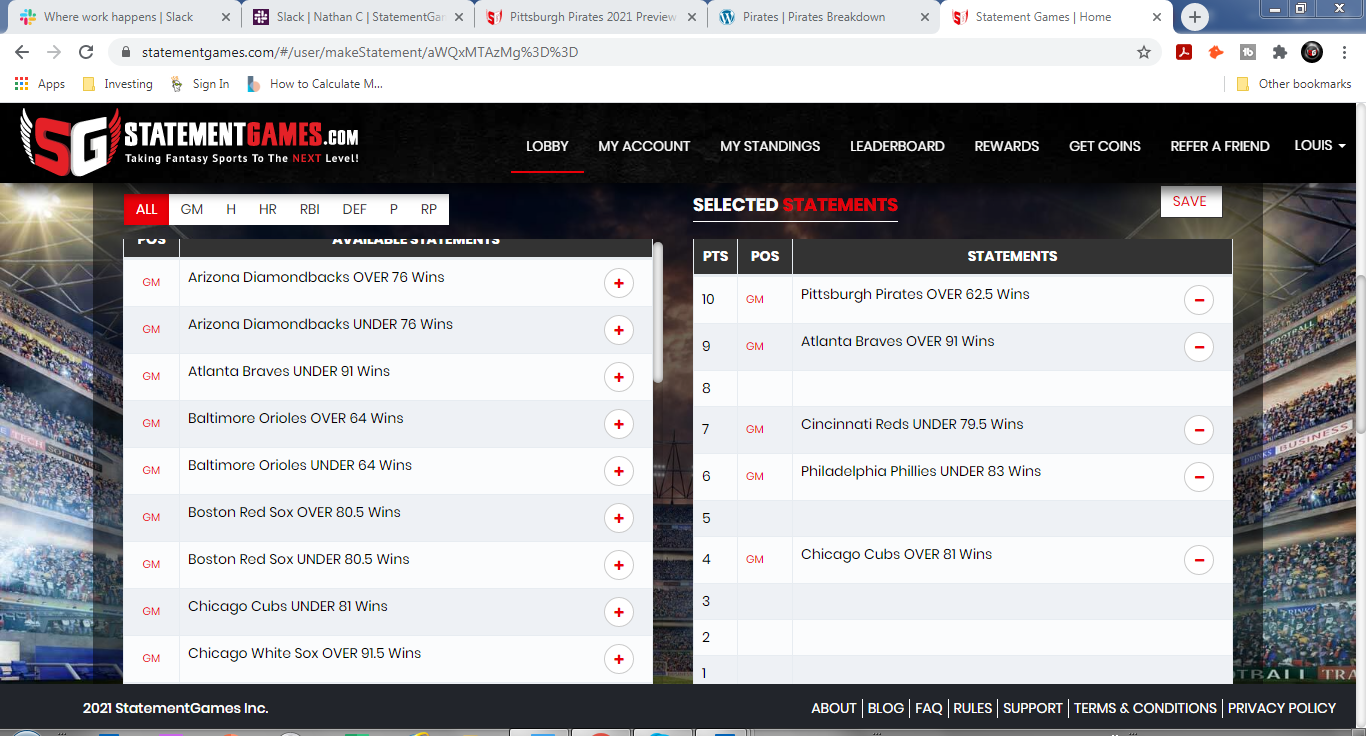Filter statements by RP
1366x736 pixels.
pyautogui.click(x=429, y=209)
